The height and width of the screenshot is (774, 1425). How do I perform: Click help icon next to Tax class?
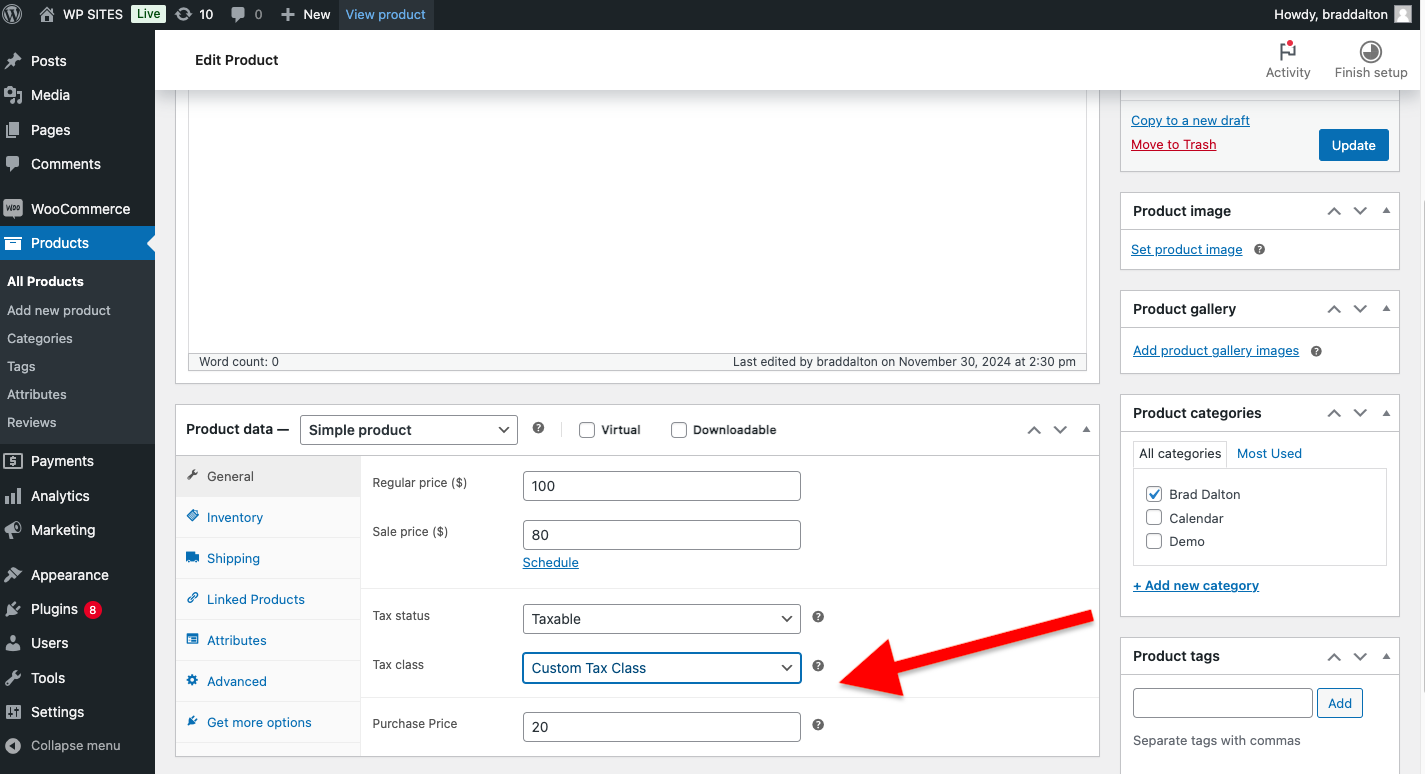click(818, 666)
